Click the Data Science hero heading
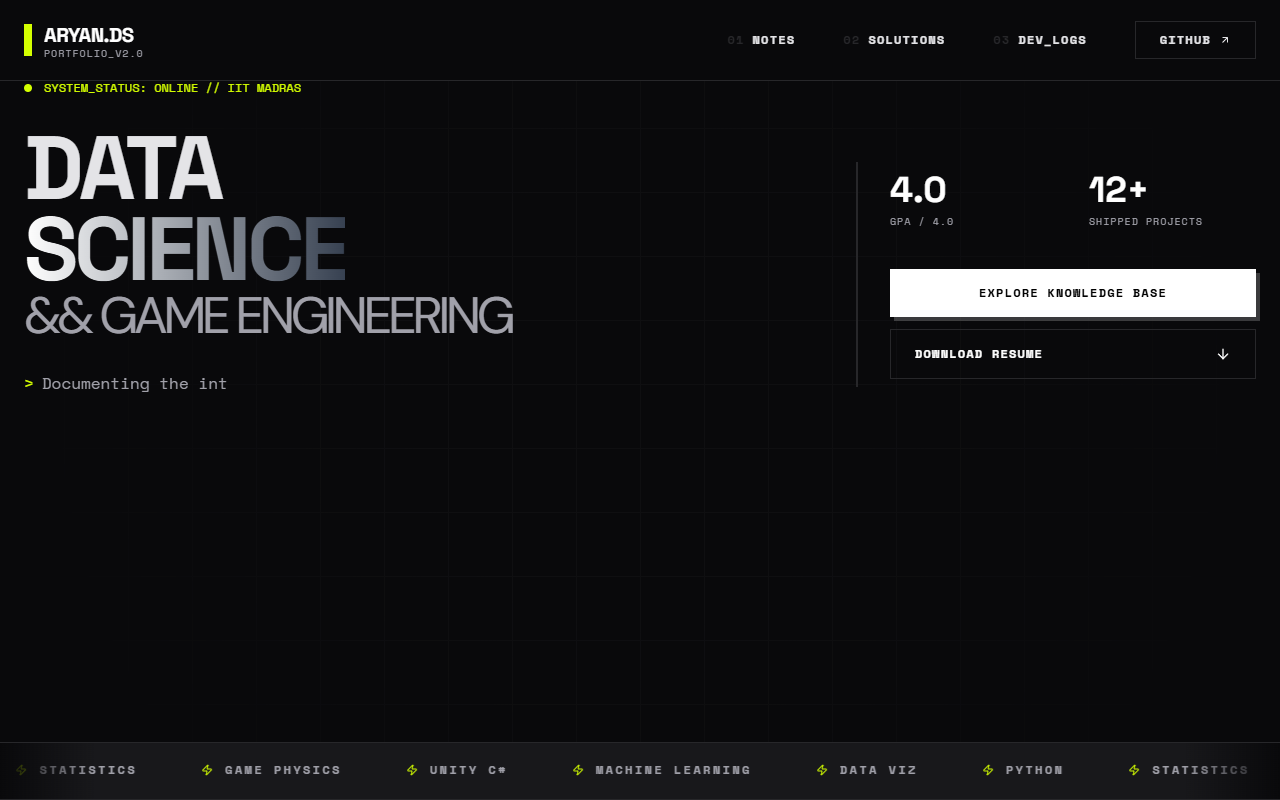Viewport: 1280px width, 800px height. coord(185,210)
